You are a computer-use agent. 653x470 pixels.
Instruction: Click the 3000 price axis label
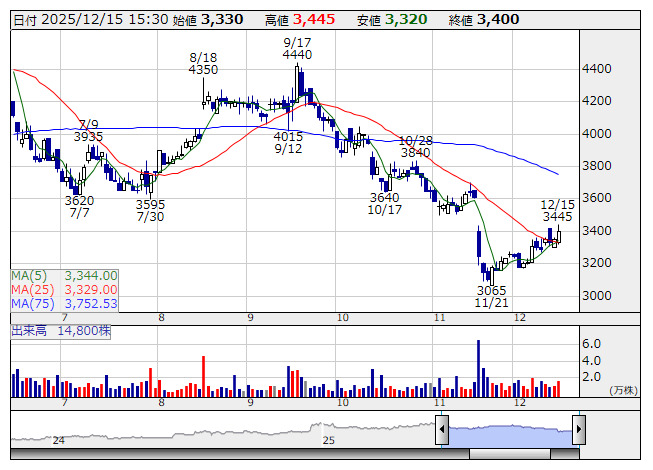[x=596, y=296]
